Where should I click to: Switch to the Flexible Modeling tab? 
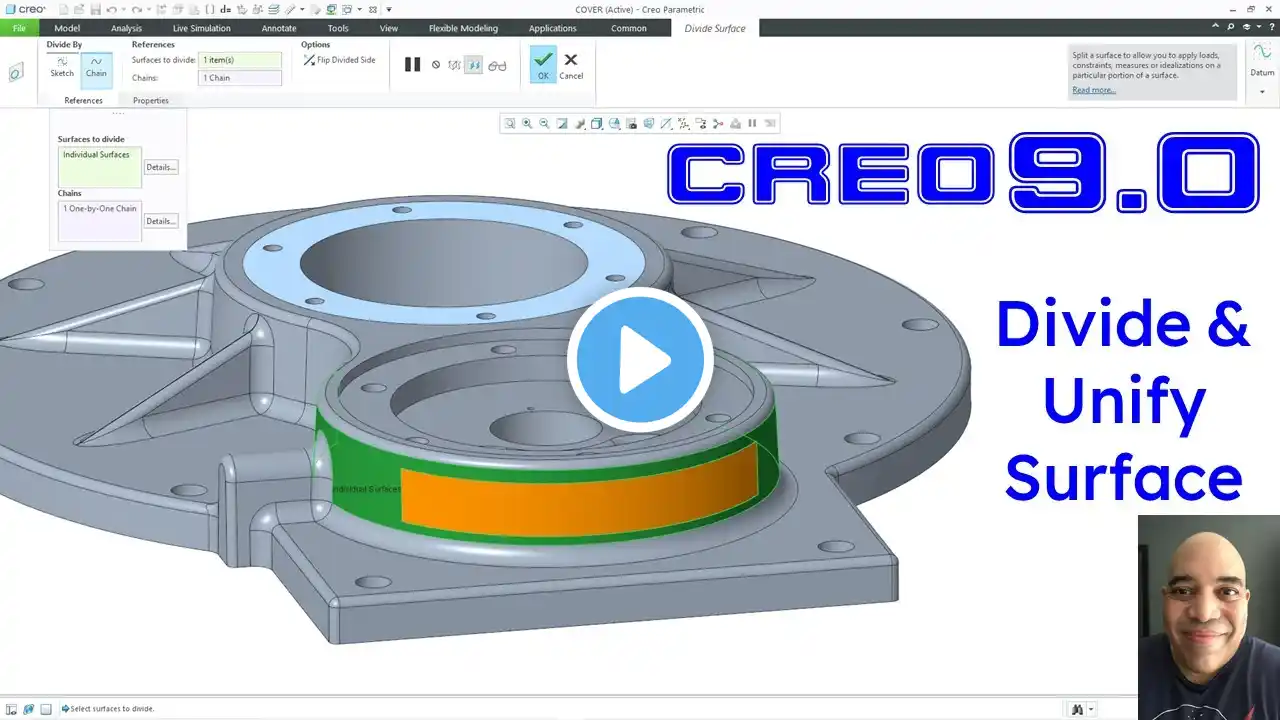click(463, 28)
